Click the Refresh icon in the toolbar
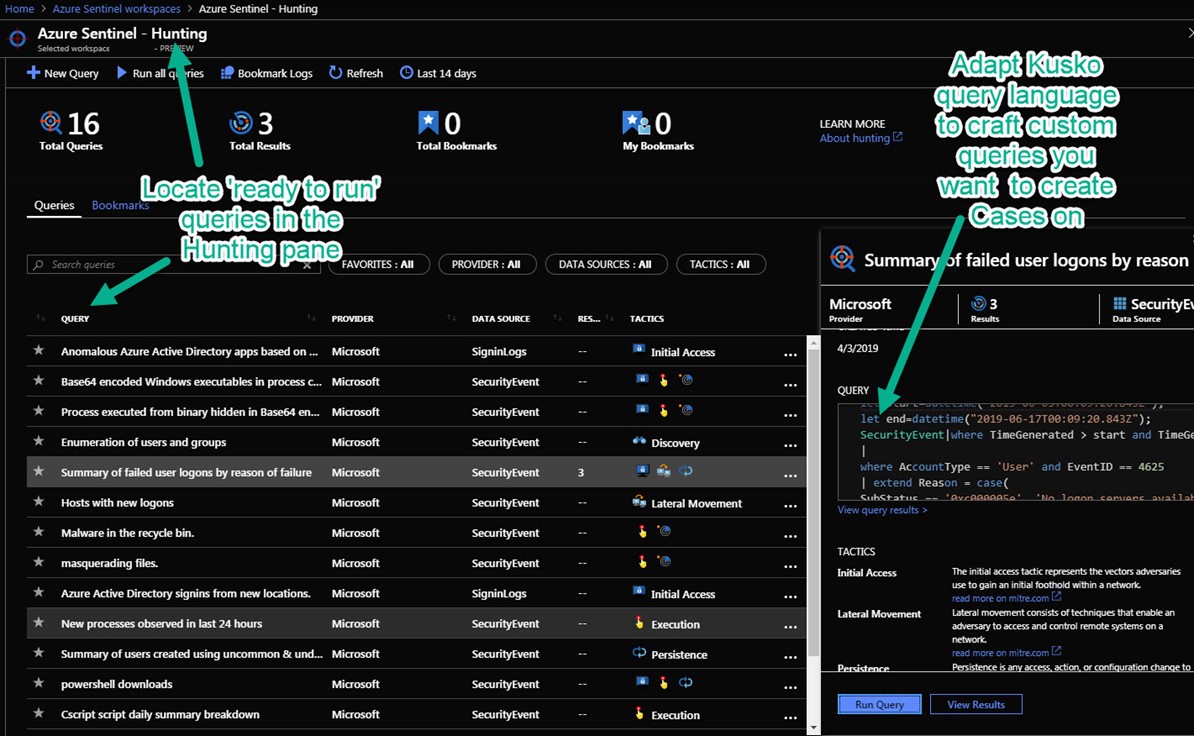 [x=336, y=73]
